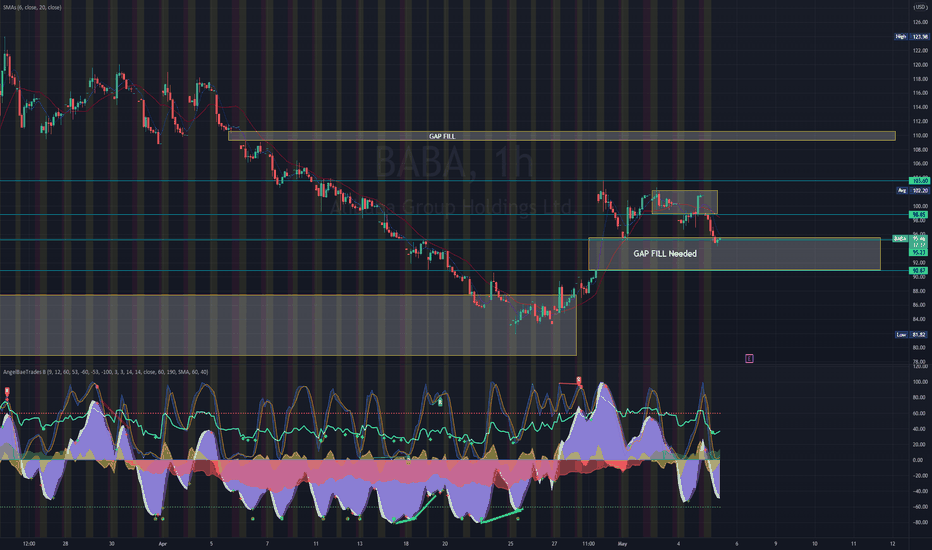The image size is (932, 550).
Task: Open the SMAs indicator legend
Action: [32, 7]
